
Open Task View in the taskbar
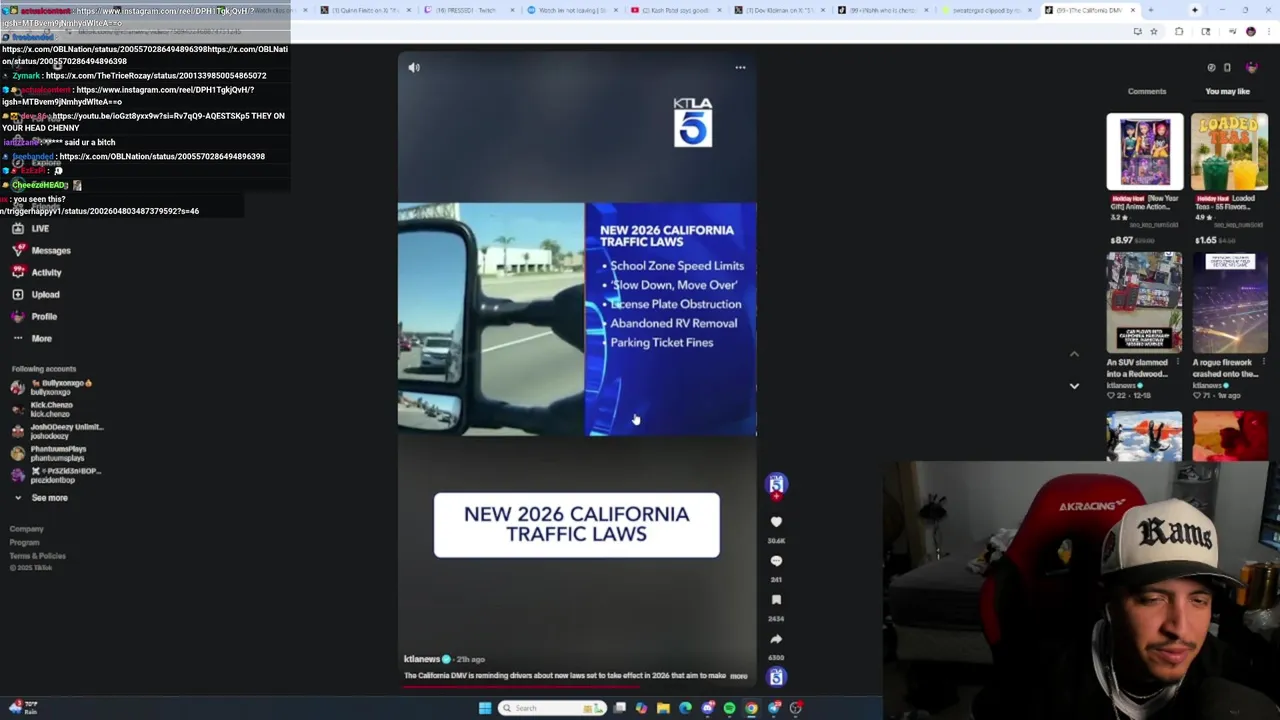(619, 708)
